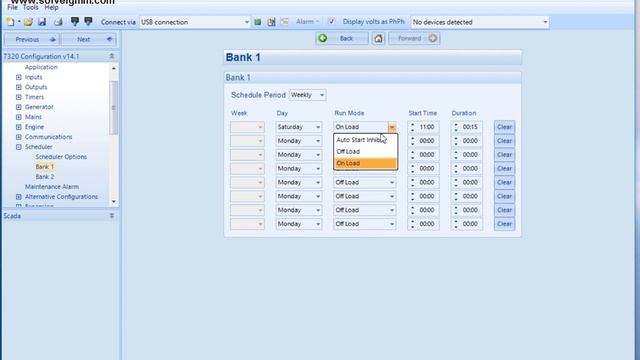
Task: Expand the Timers tree node
Action: coord(19,97)
